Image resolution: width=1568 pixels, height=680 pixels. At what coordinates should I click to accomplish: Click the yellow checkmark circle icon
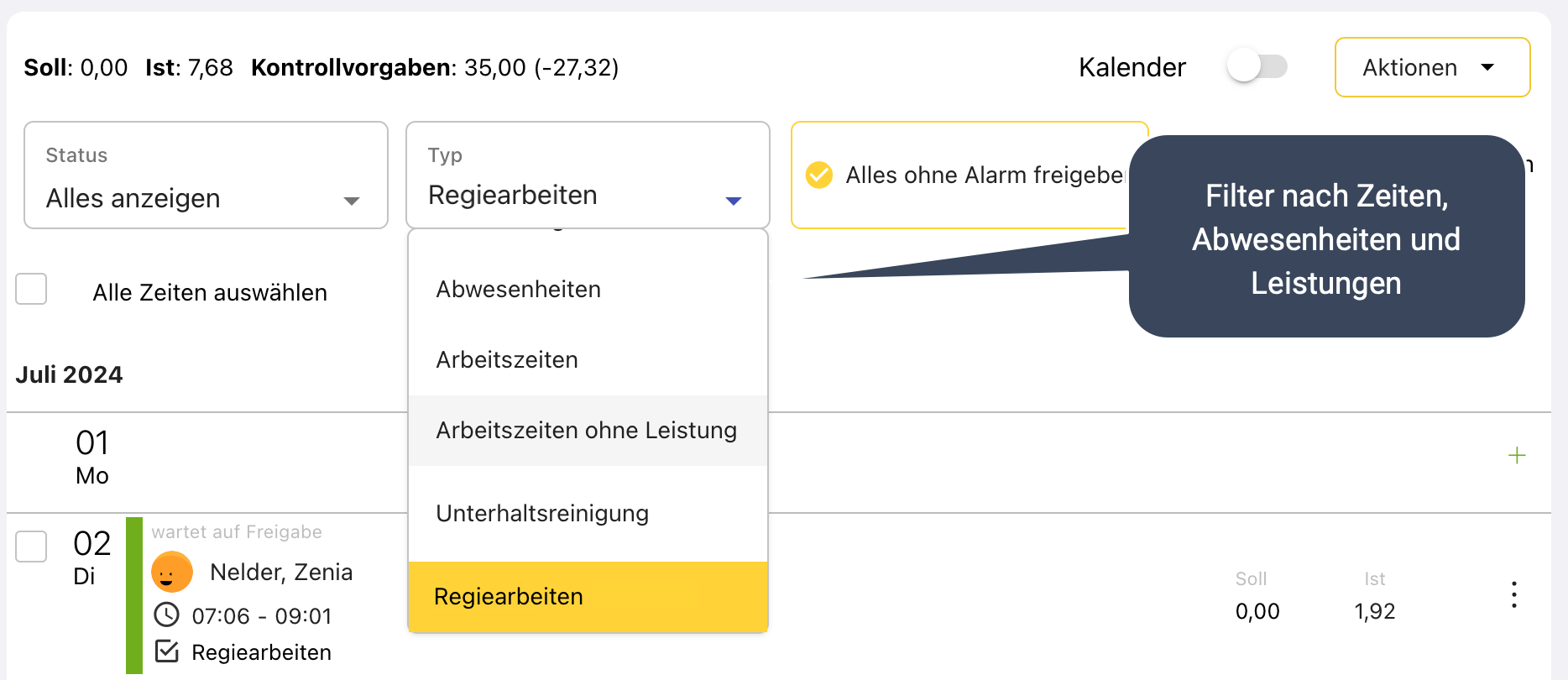819,175
